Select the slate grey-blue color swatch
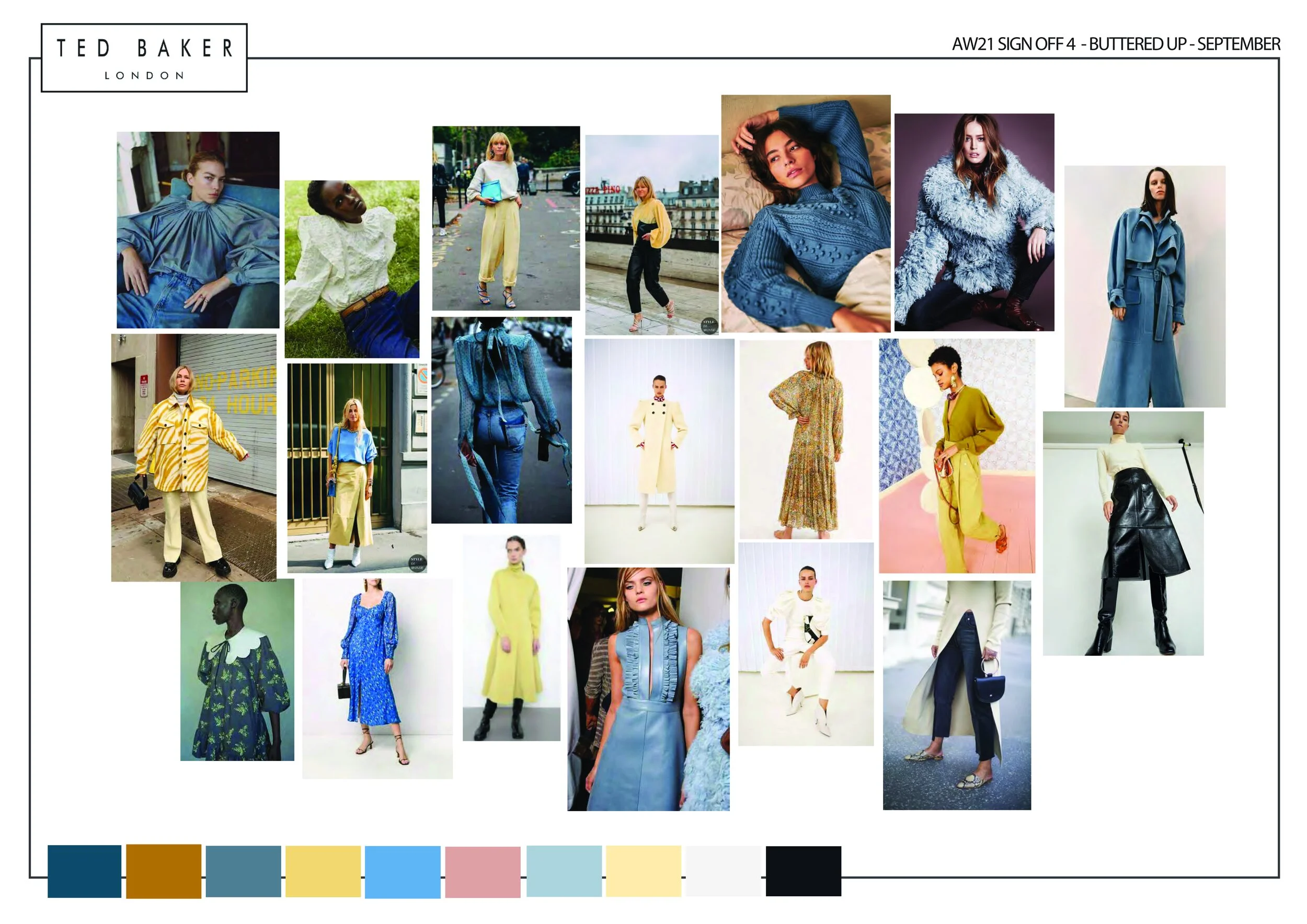Screen dimensions: 1307x924 tap(243, 871)
